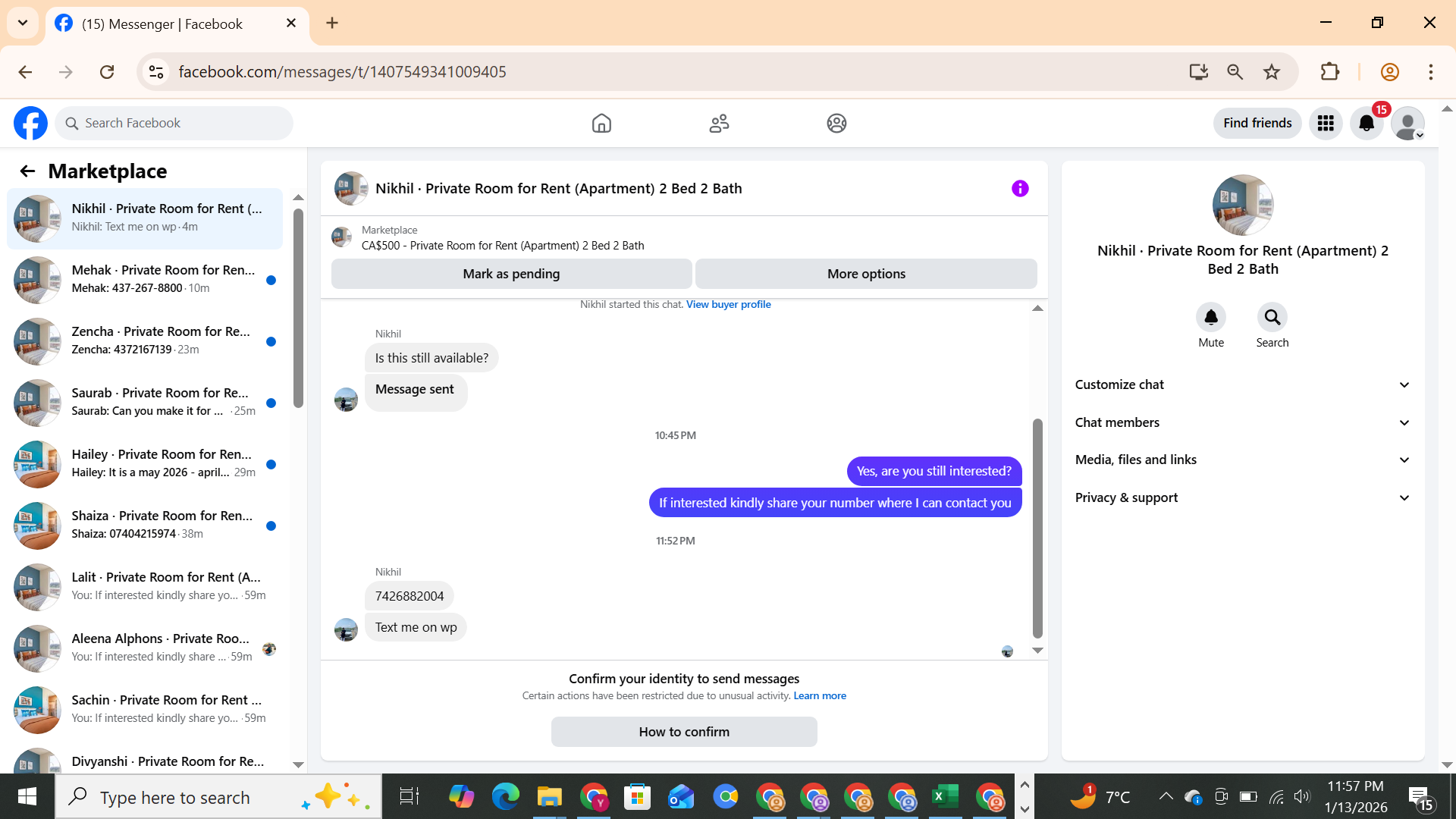Open the View buyer profile link
Viewport: 1456px width, 819px height.
tap(728, 304)
